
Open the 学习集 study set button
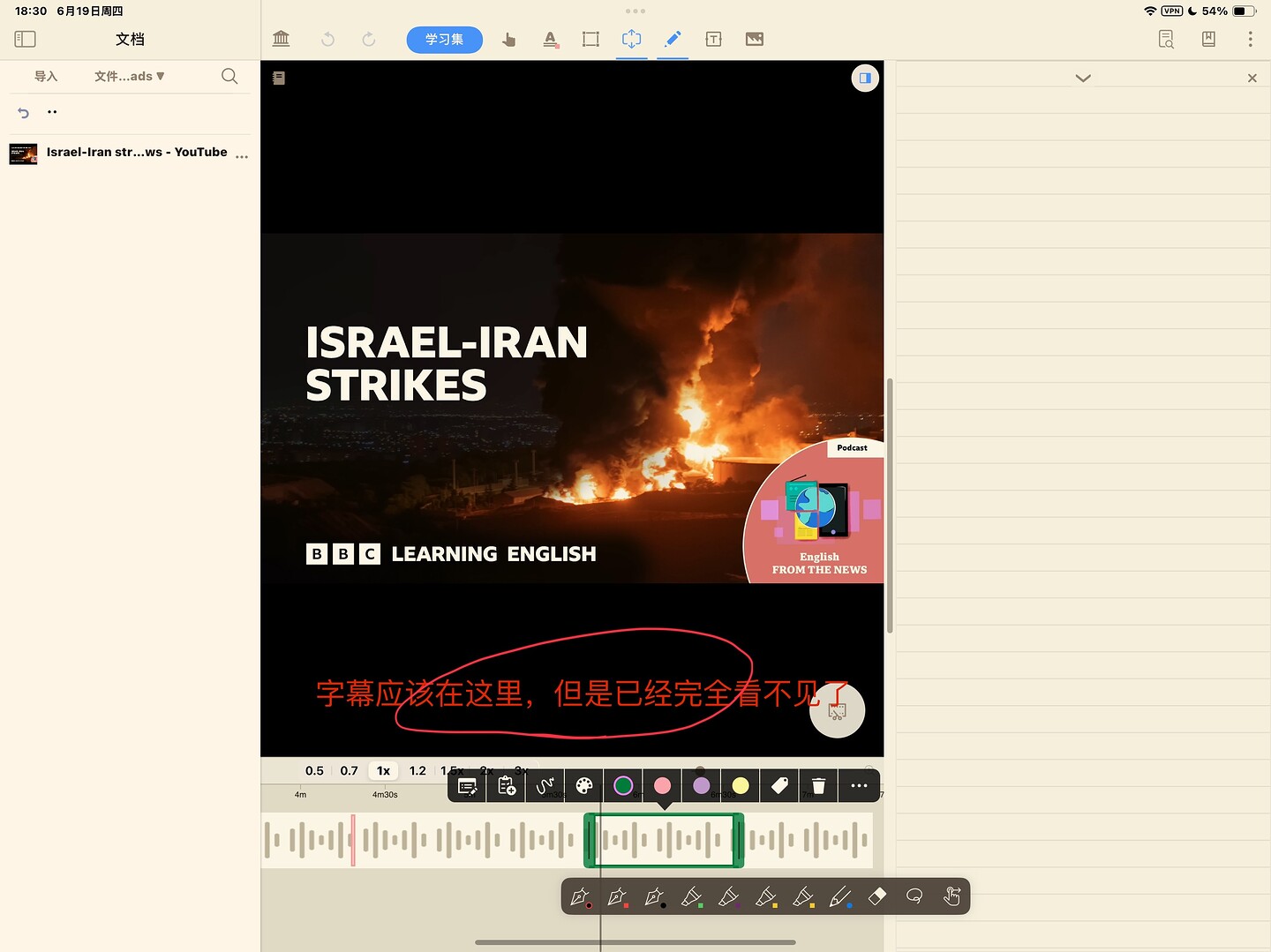(444, 39)
